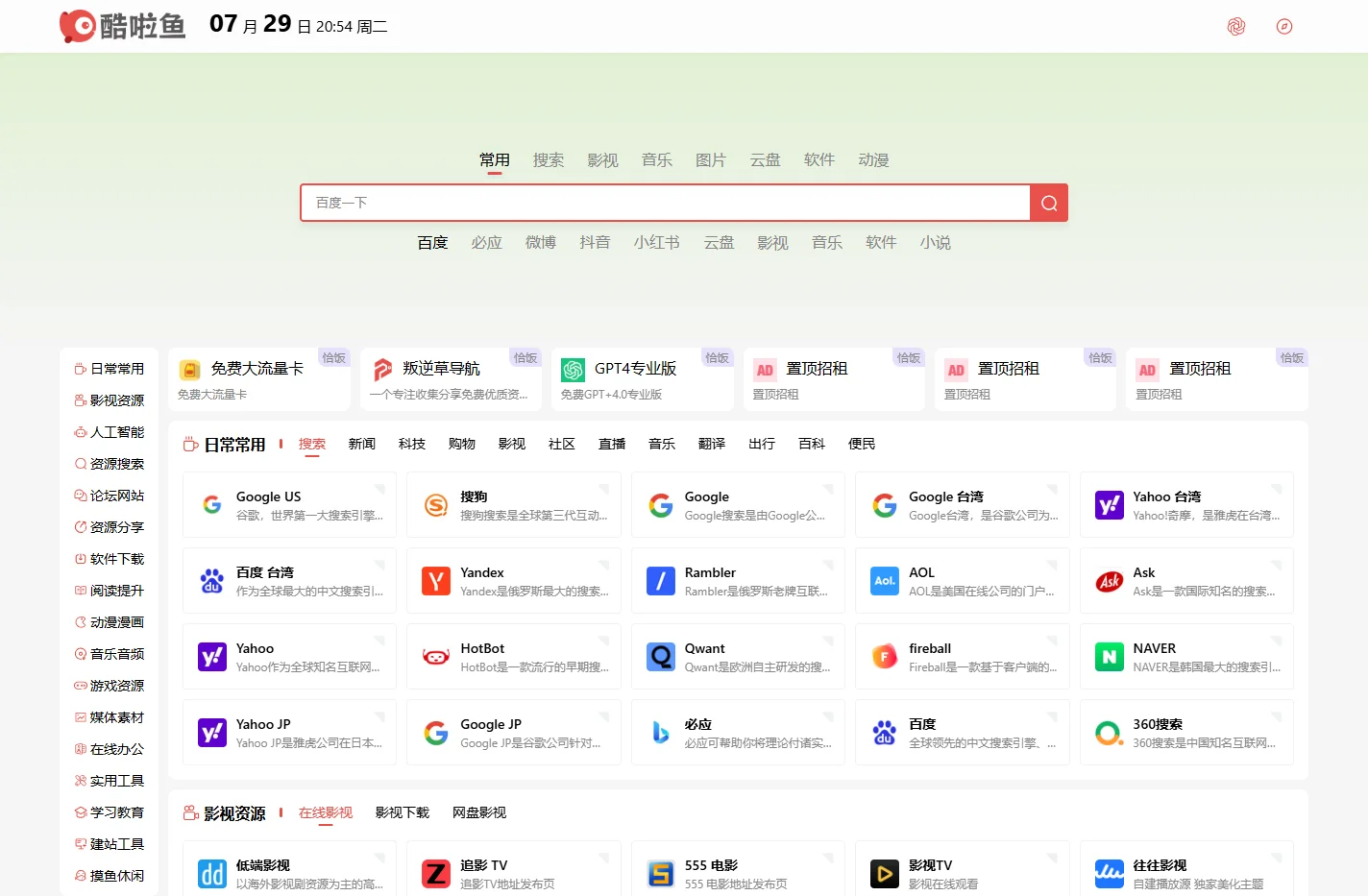This screenshot has width=1368, height=896.
Task: Open the Google JP card
Action: tap(514, 733)
